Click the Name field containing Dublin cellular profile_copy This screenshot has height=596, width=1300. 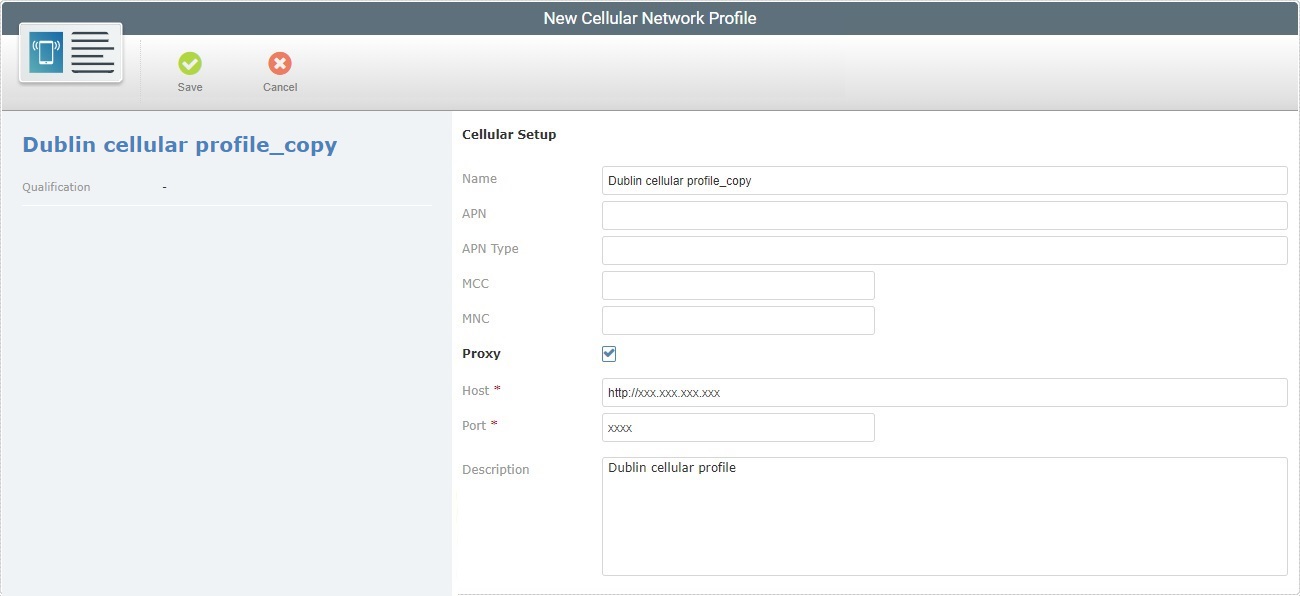[944, 180]
